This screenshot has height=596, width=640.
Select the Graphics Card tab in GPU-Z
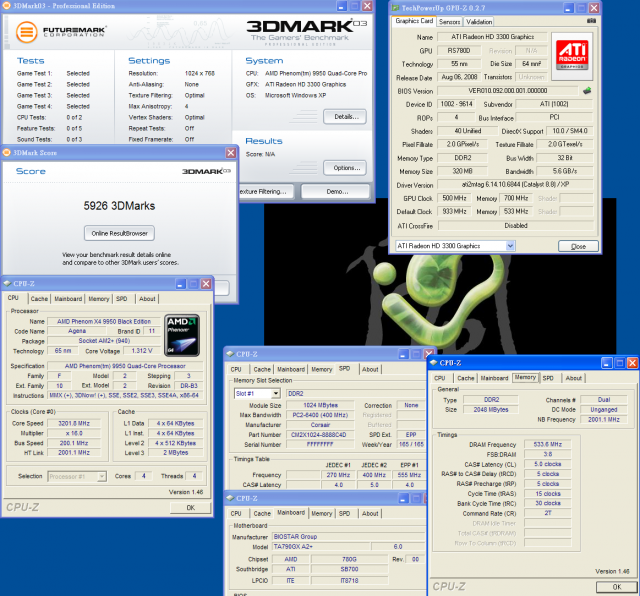pos(414,21)
